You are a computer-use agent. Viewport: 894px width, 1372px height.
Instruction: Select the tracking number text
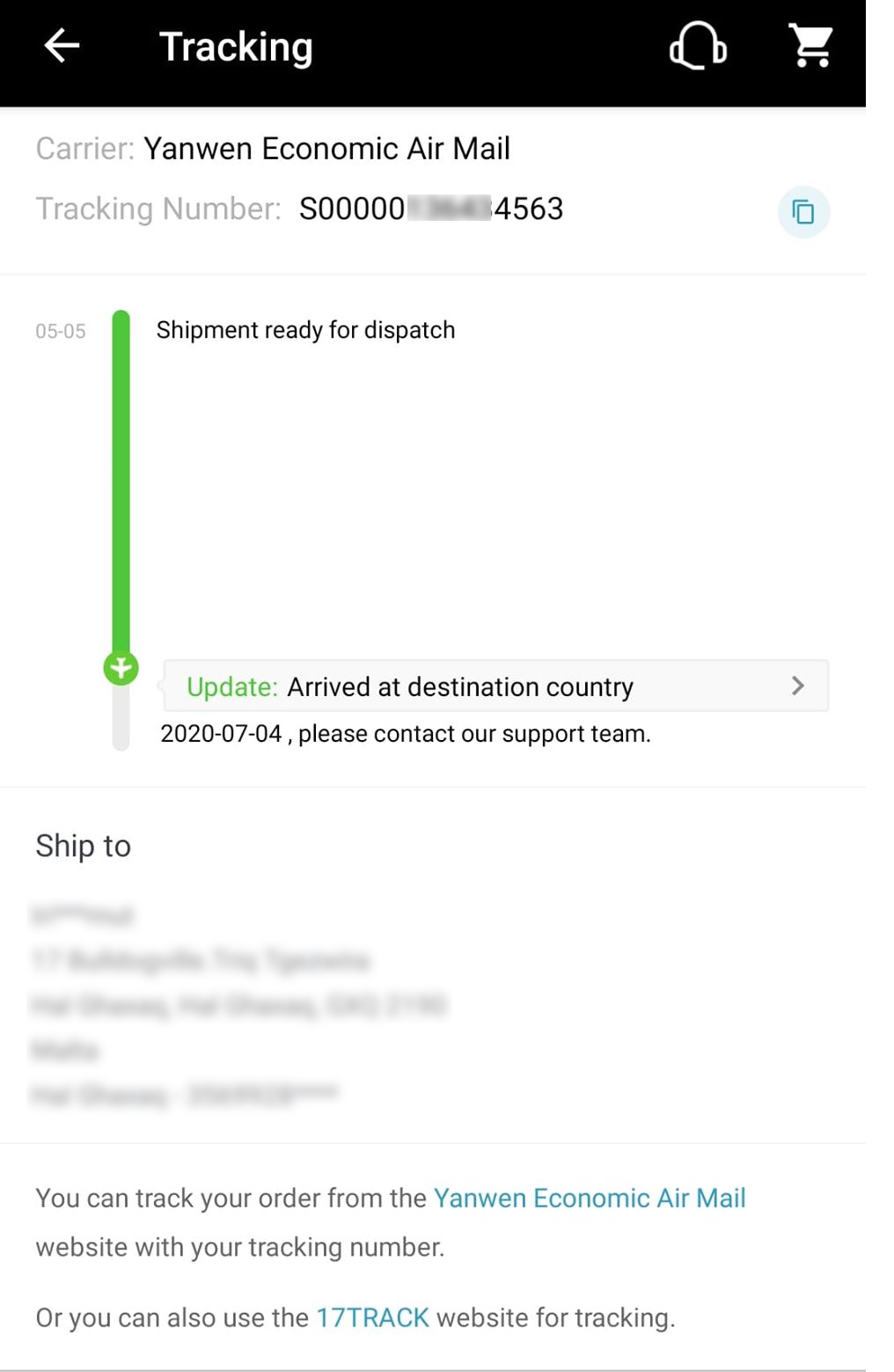click(x=431, y=209)
